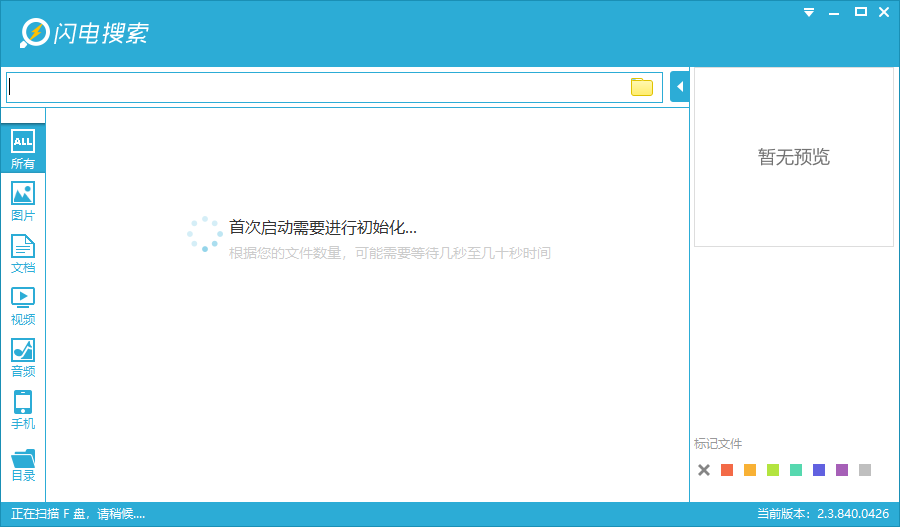Mark file with gray color swatch

click(x=865, y=470)
